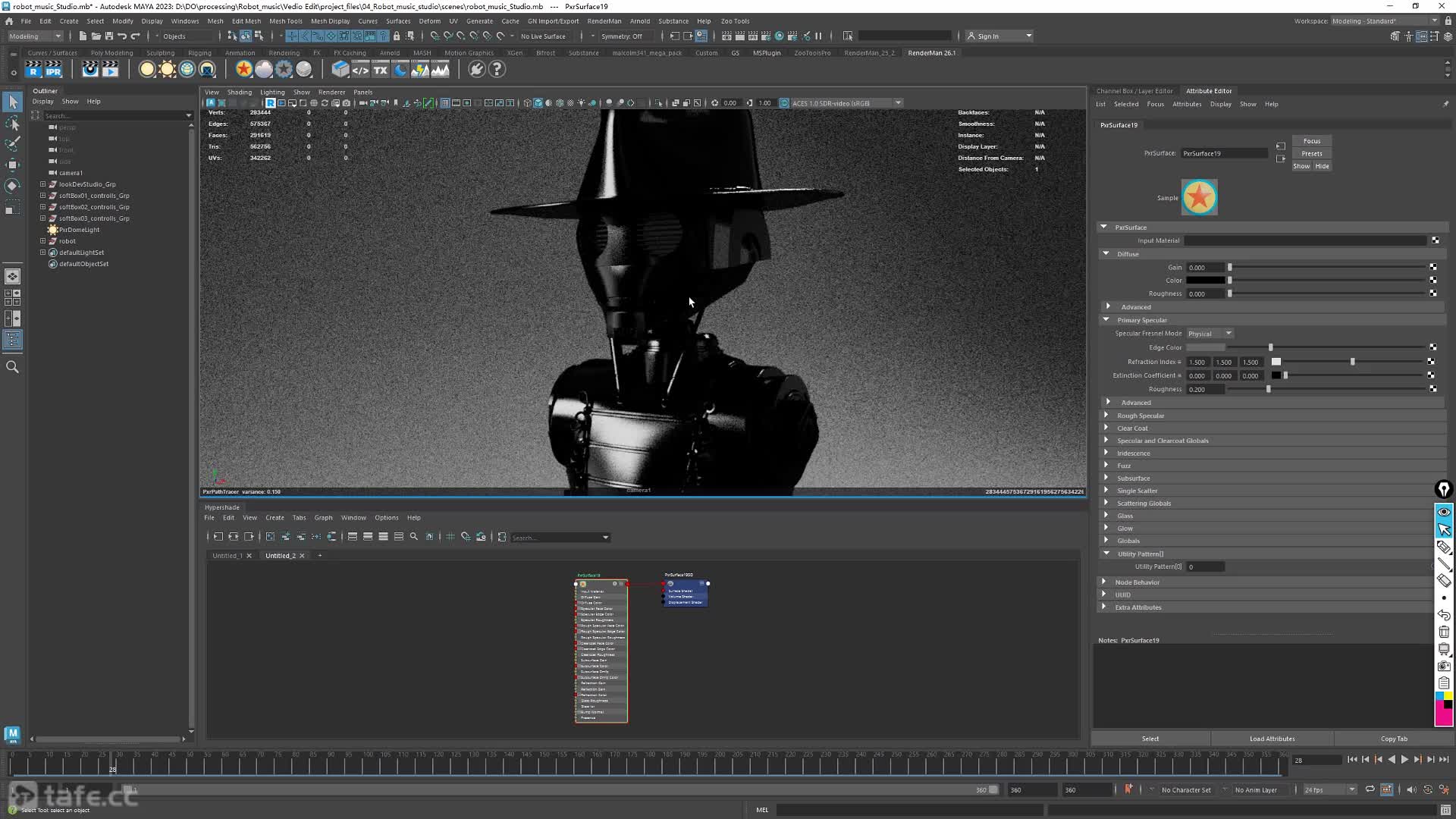Click the magnifier search icon in left toolbox
1456x819 pixels.
tap(13, 367)
